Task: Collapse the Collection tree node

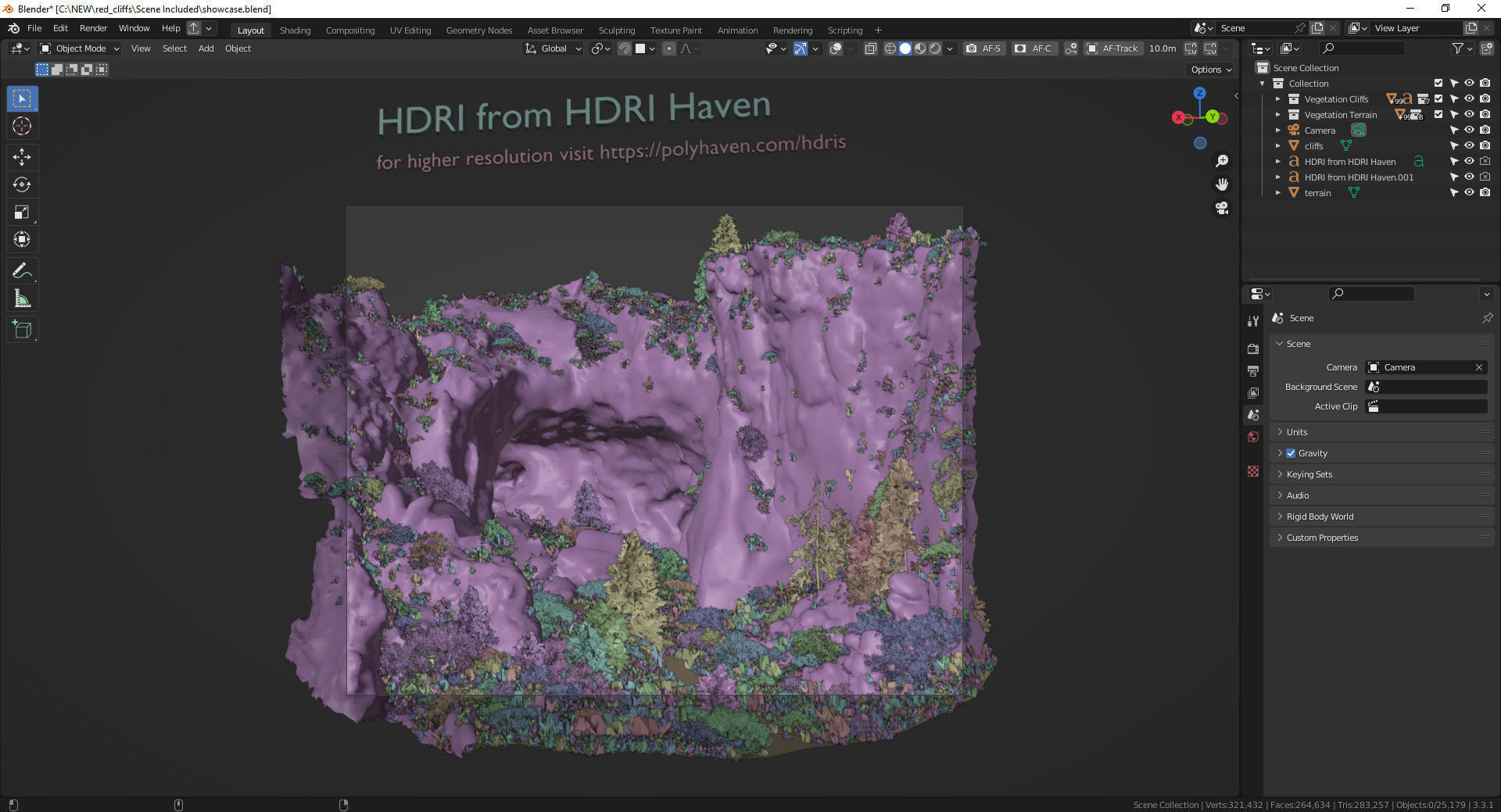Action: (1263, 84)
